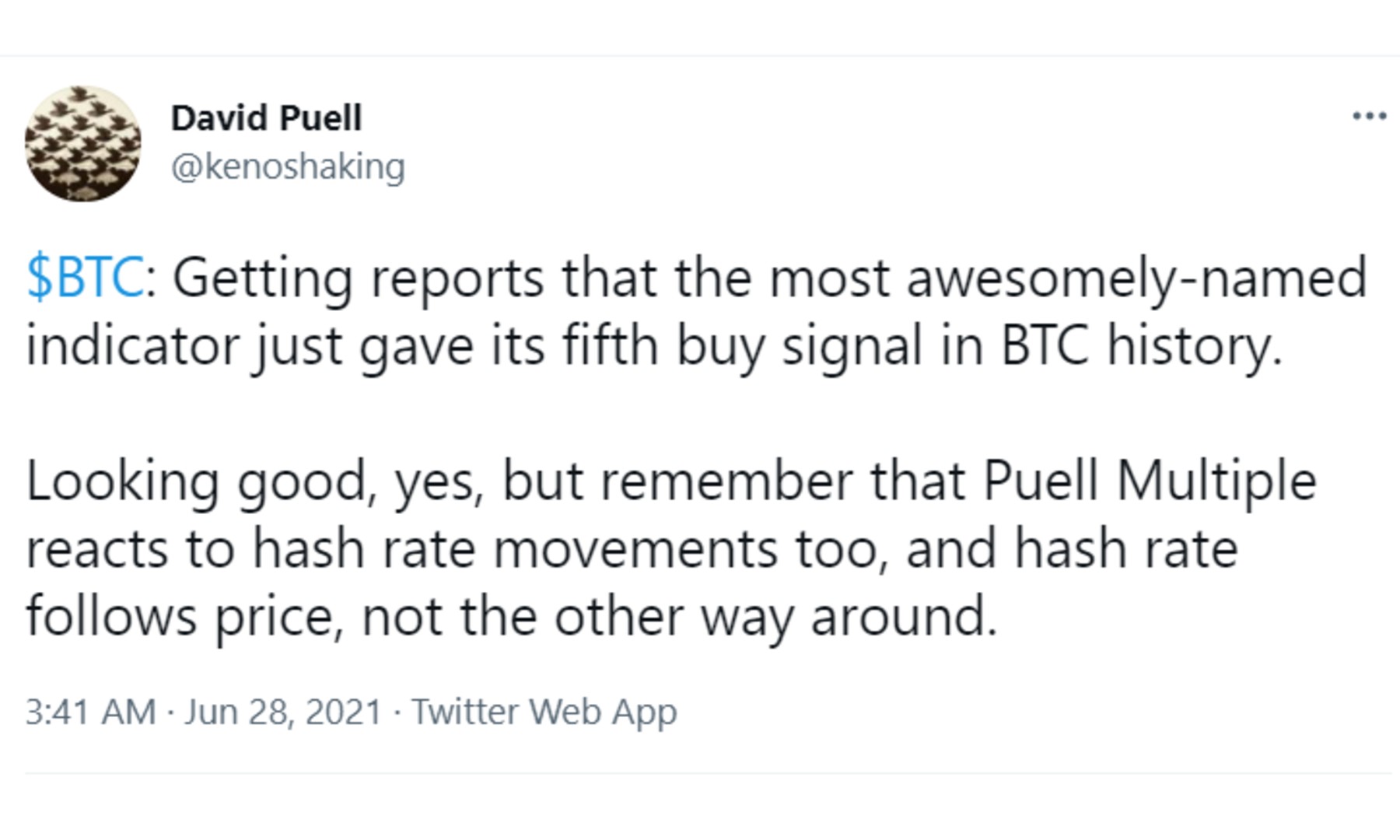Image resolution: width=1400 pixels, height=840 pixels.
Task: Visit the @kenoshaking handle link
Action: click(288, 166)
